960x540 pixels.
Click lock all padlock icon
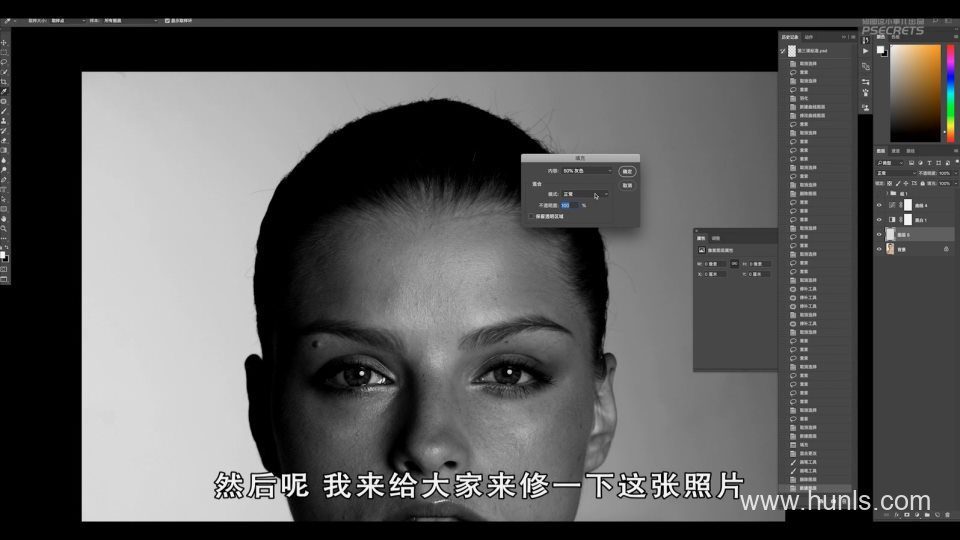(x=922, y=183)
